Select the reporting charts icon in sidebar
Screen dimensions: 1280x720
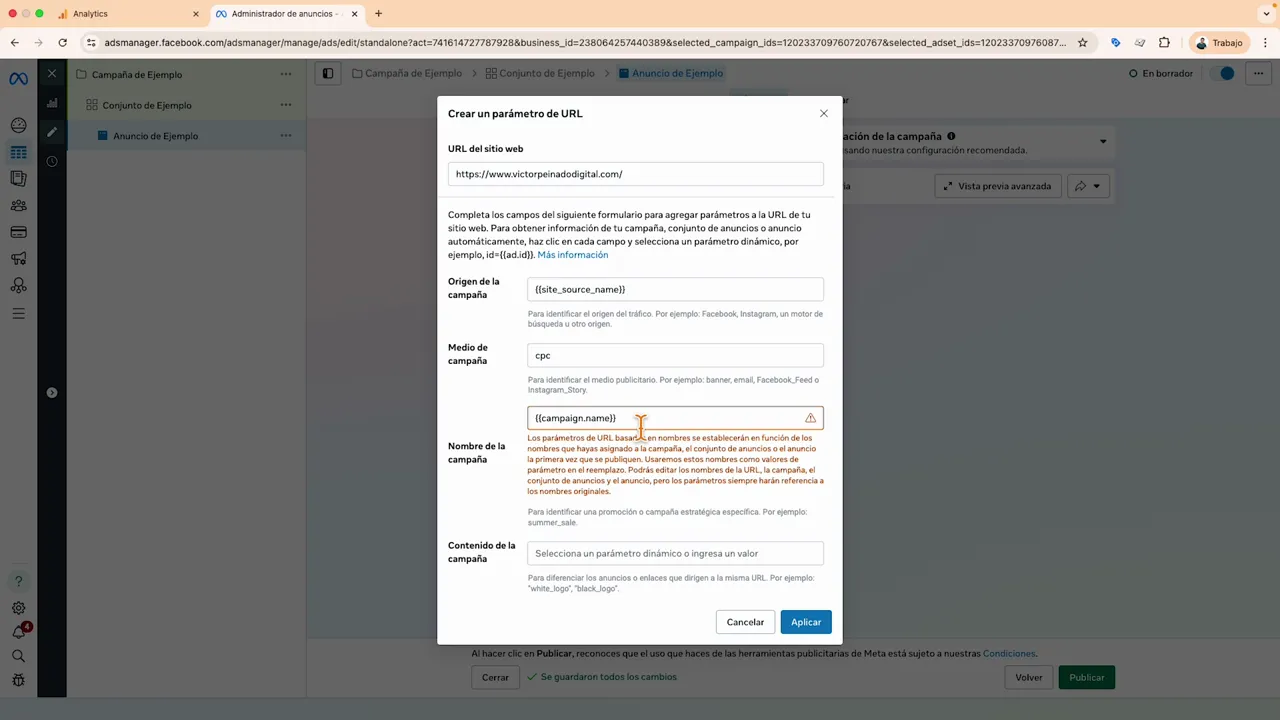pyautogui.click(x=51, y=103)
